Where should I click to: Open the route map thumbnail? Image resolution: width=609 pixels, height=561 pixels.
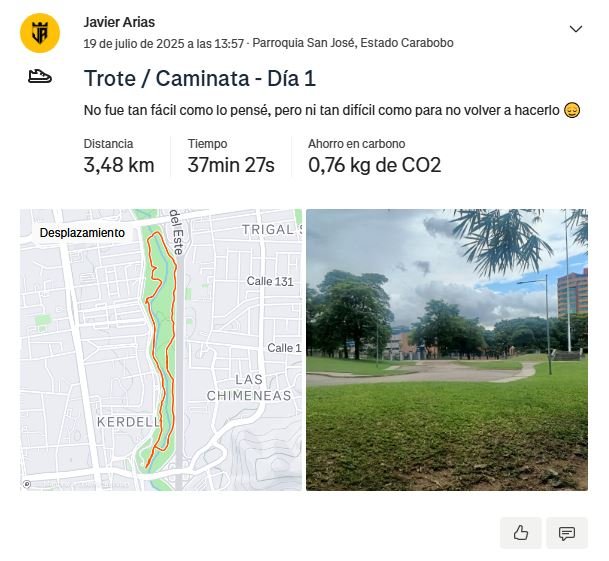pos(161,350)
